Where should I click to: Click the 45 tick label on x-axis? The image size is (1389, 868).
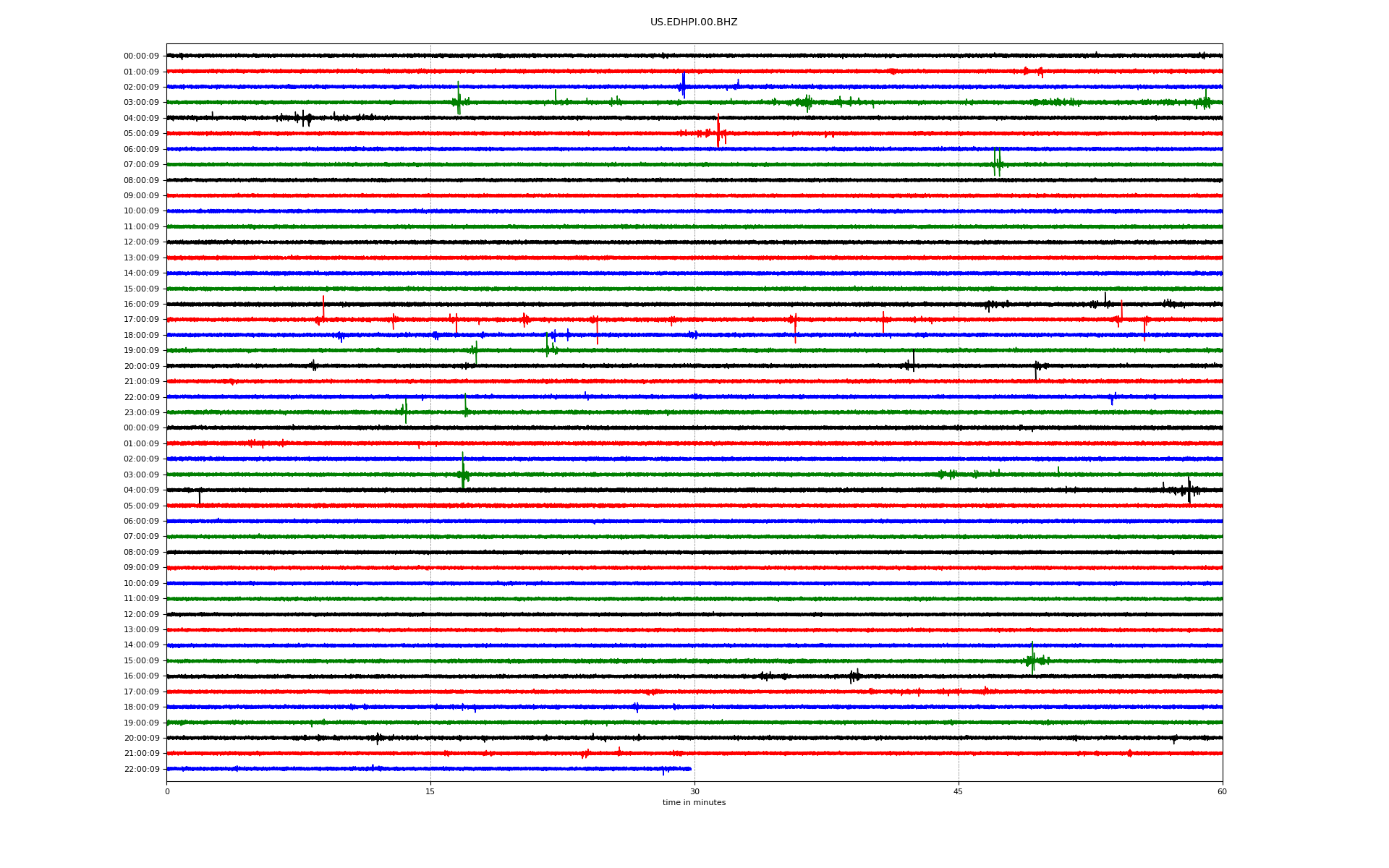[958, 791]
